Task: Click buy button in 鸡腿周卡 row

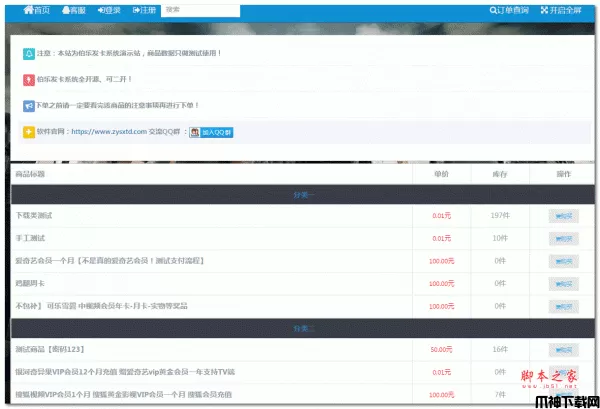Action: click(x=564, y=284)
